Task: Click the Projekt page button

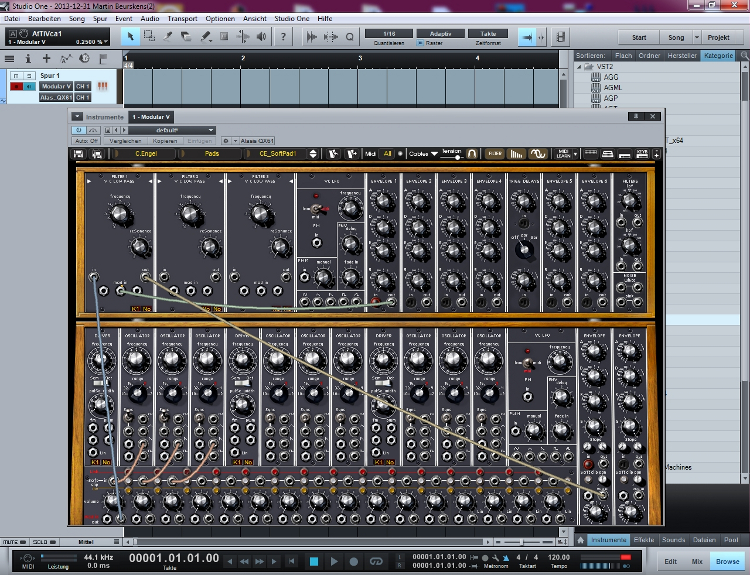Action: click(718, 37)
